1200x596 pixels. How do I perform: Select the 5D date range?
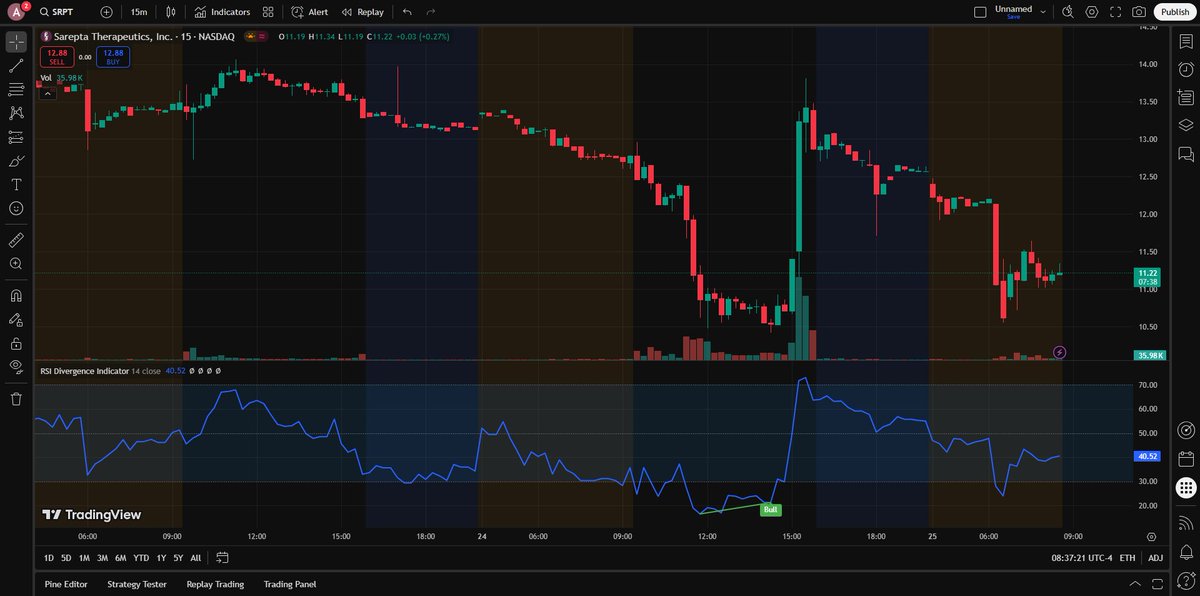point(66,557)
